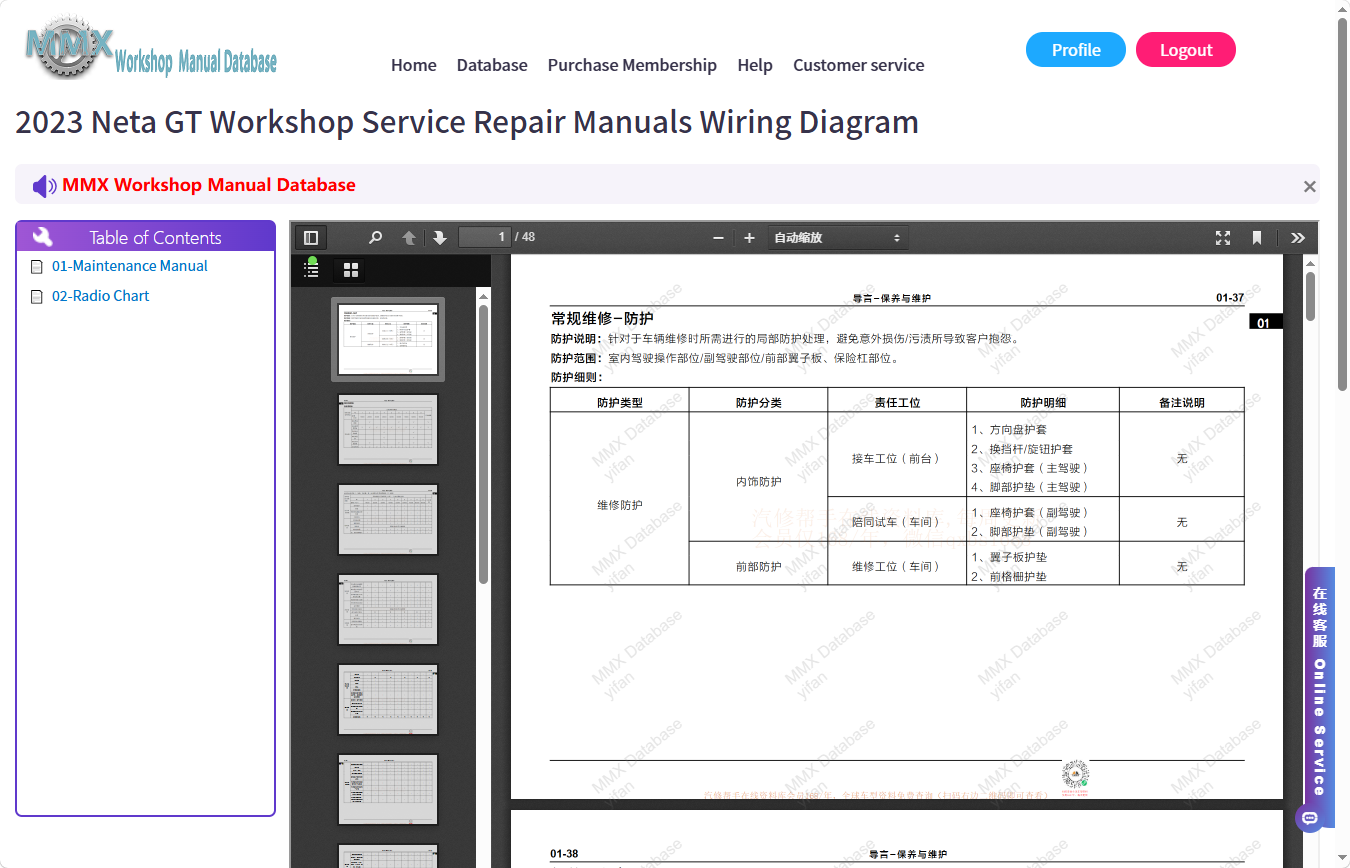This screenshot has width=1350, height=868.
Task: Zoom out with the minus button
Action: click(x=718, y=238)
